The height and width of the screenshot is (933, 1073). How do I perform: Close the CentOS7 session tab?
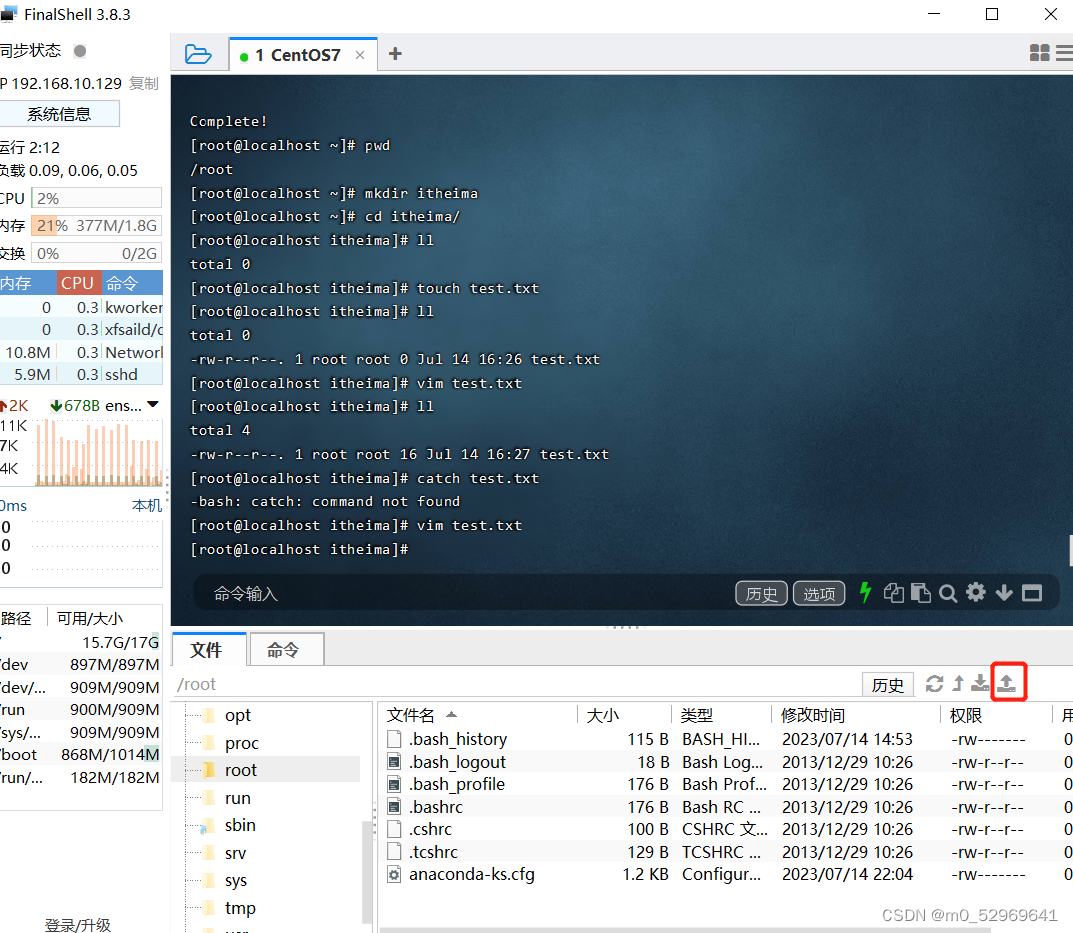pos(360,55)
